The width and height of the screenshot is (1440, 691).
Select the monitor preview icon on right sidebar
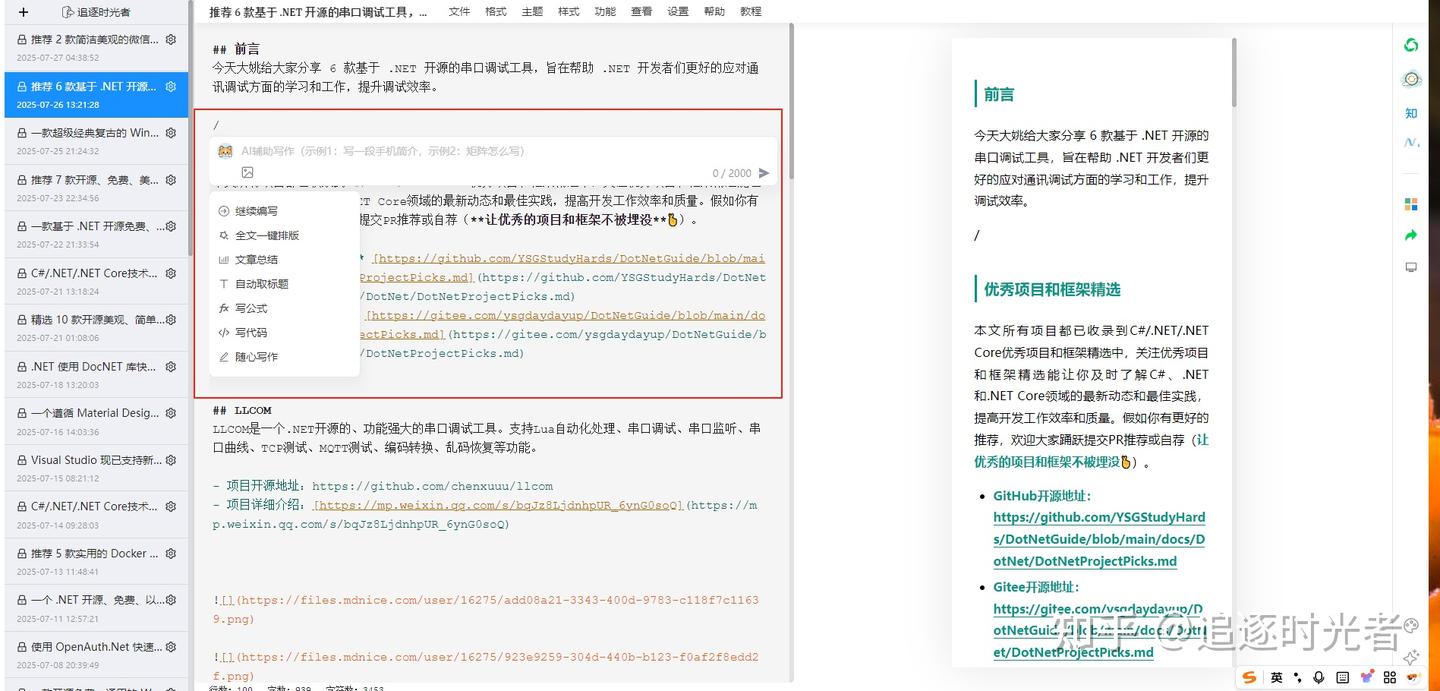[1410, 267]
